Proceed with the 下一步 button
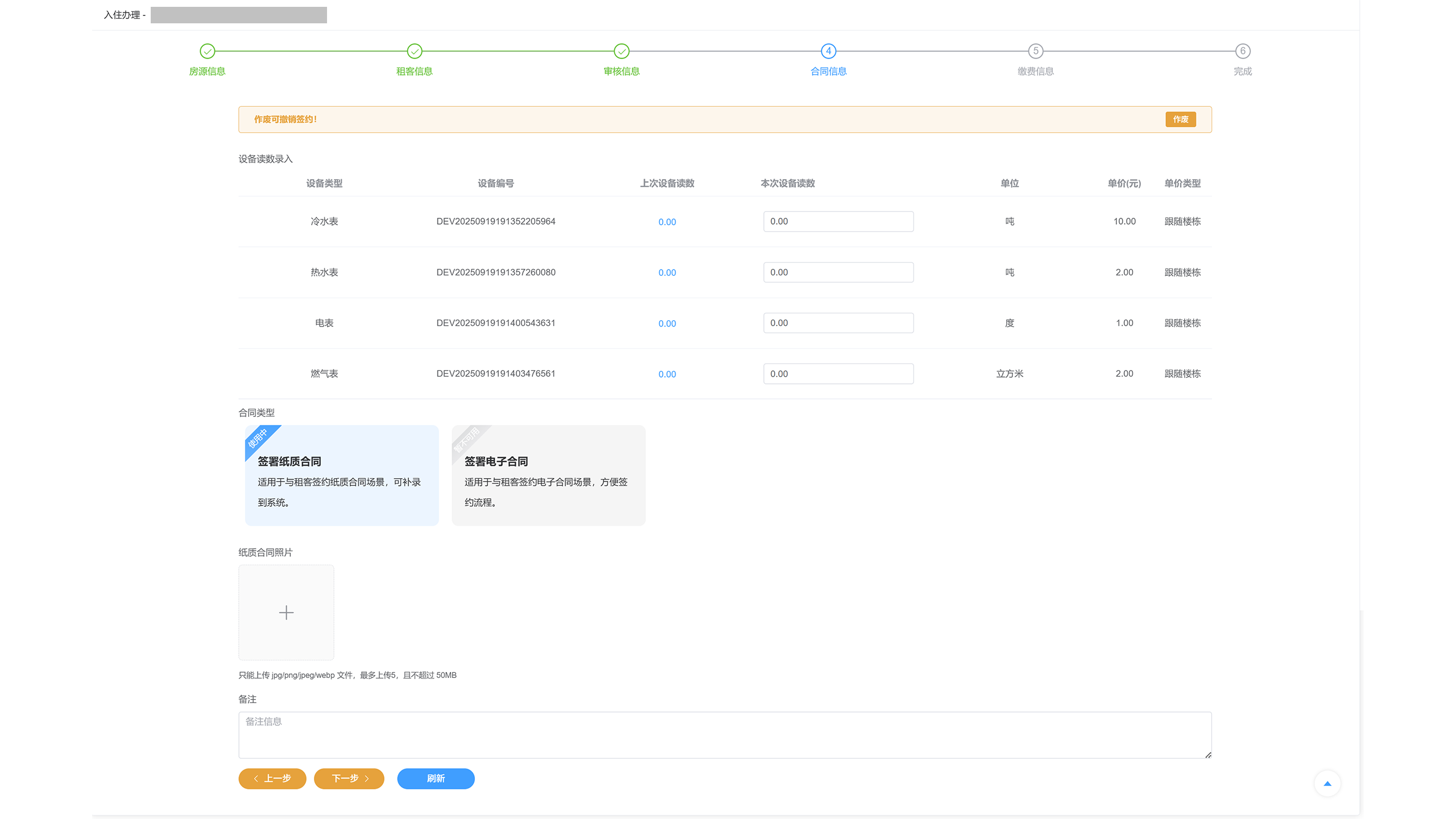1456x819 pixels. pyautogui.click(x=349, y=779)
